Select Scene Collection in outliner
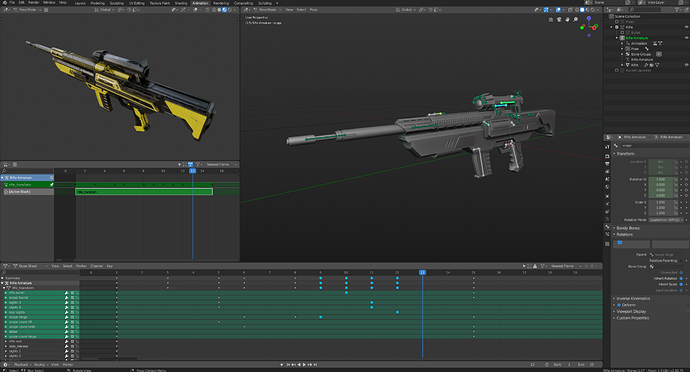The width and height of the screenshot is (690, 372). click(627, 16)
